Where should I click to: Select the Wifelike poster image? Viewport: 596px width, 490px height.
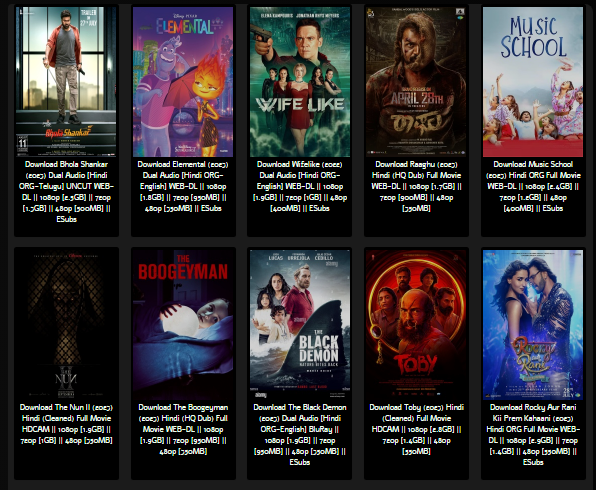point(300,82)
